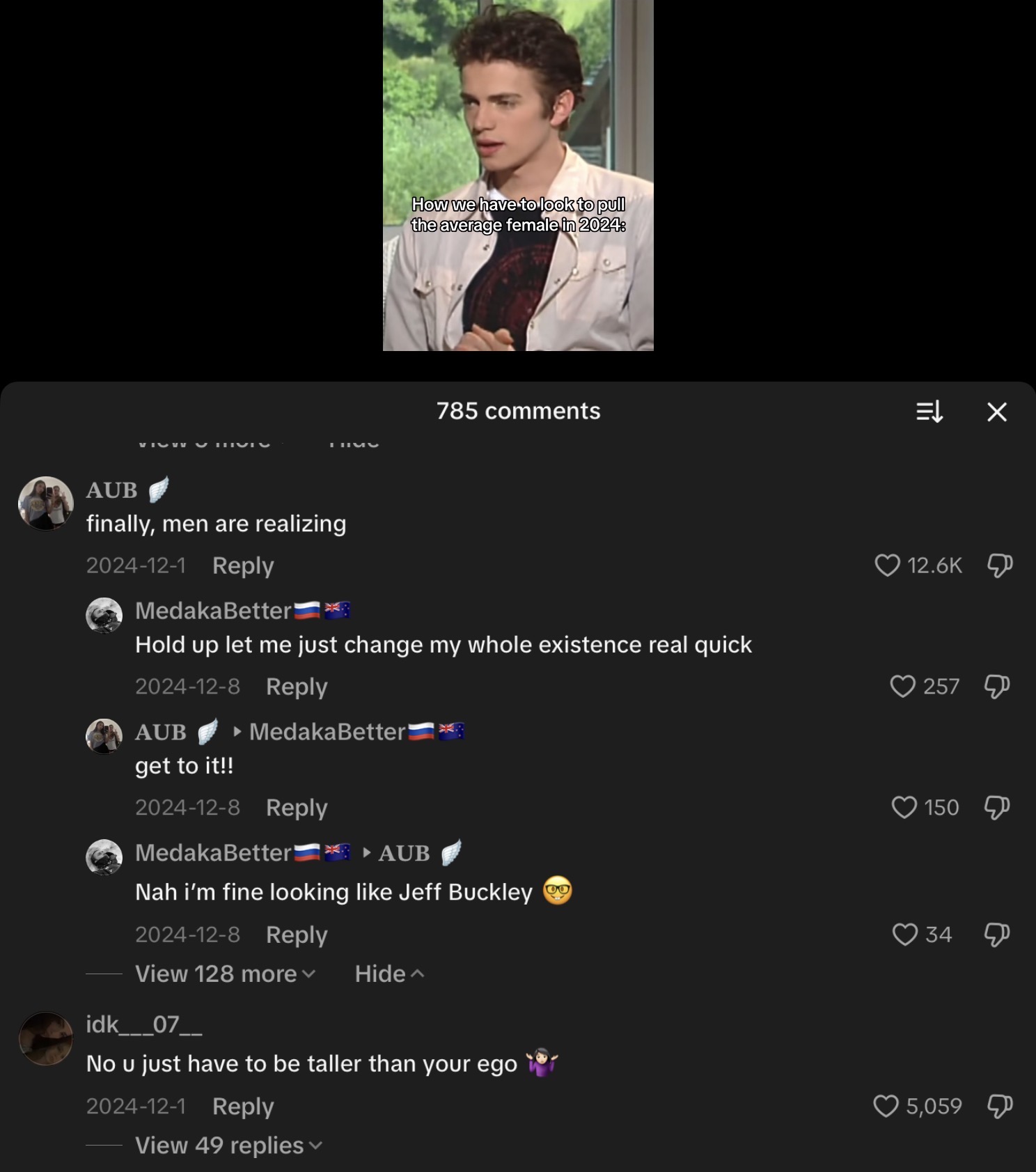The image size is (1036, 1172).
Task: Reply to the 'get to it!!' comment
Action: 297,808
